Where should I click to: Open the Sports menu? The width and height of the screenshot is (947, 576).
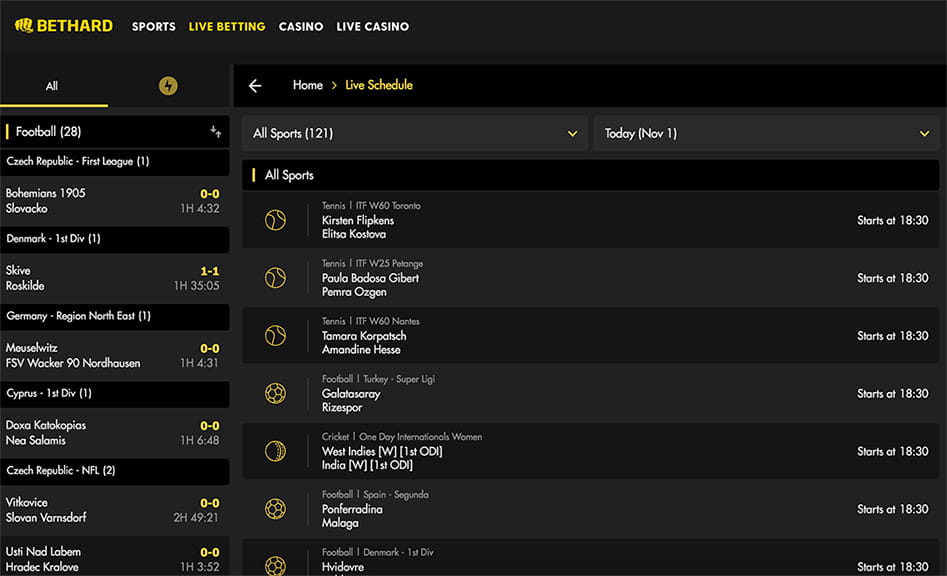click(153, 27)
